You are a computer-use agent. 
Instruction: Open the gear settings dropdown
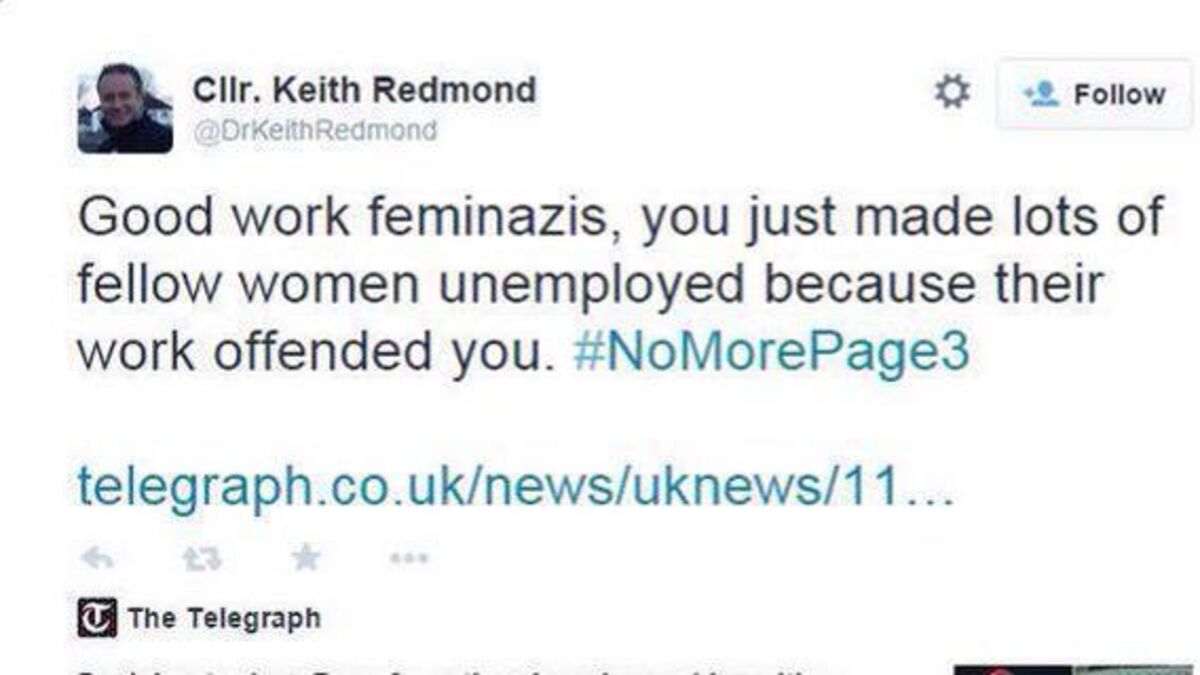coord(951,93)
